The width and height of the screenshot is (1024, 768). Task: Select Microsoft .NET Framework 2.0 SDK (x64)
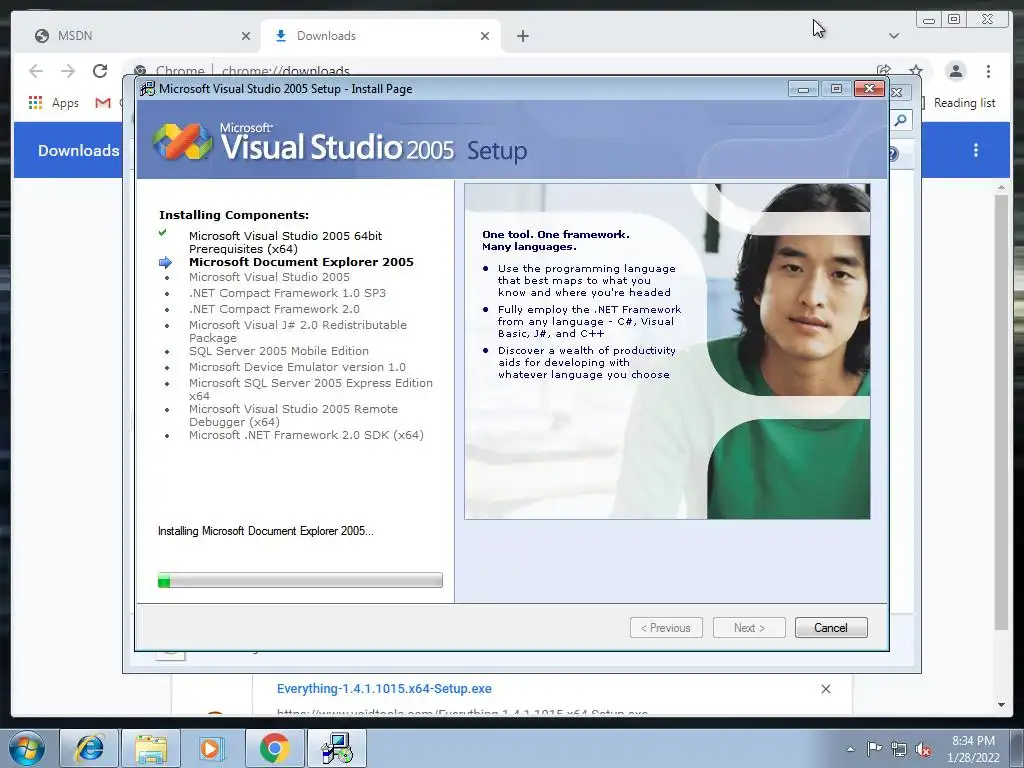[306, 435]
